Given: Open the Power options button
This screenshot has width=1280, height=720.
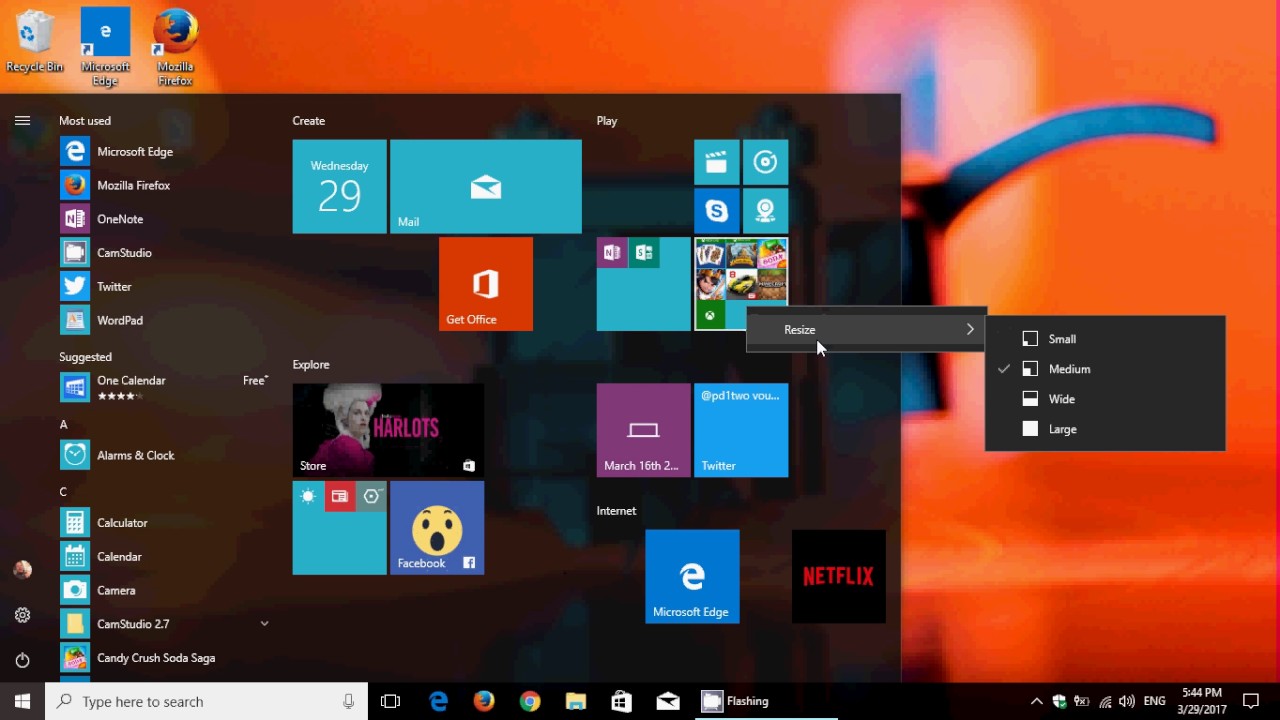Looking at the screenshot, I should pyautogui.click(x=22, y=660).
